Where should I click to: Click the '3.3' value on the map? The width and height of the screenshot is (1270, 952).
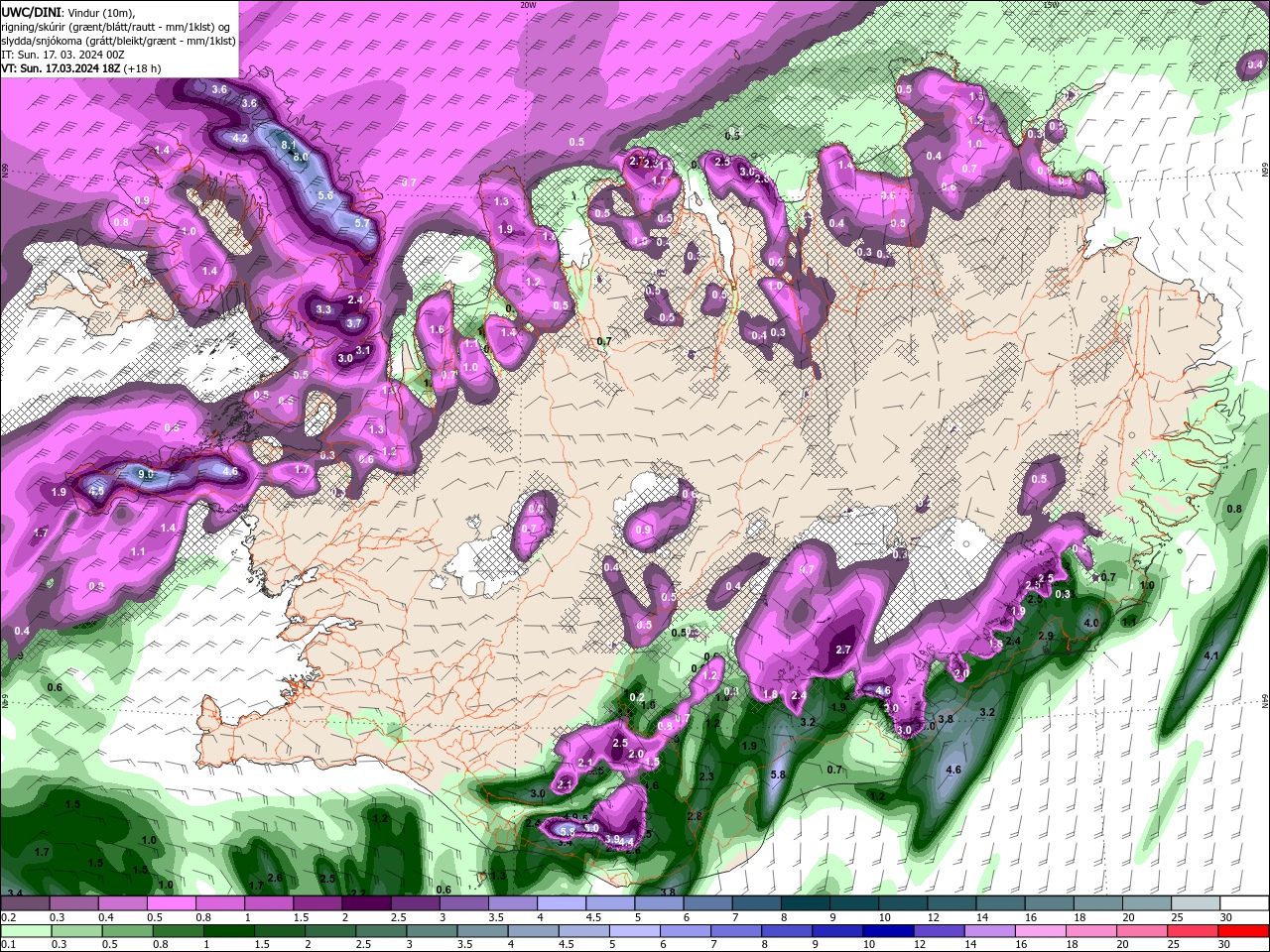click(x=323, y=309)
